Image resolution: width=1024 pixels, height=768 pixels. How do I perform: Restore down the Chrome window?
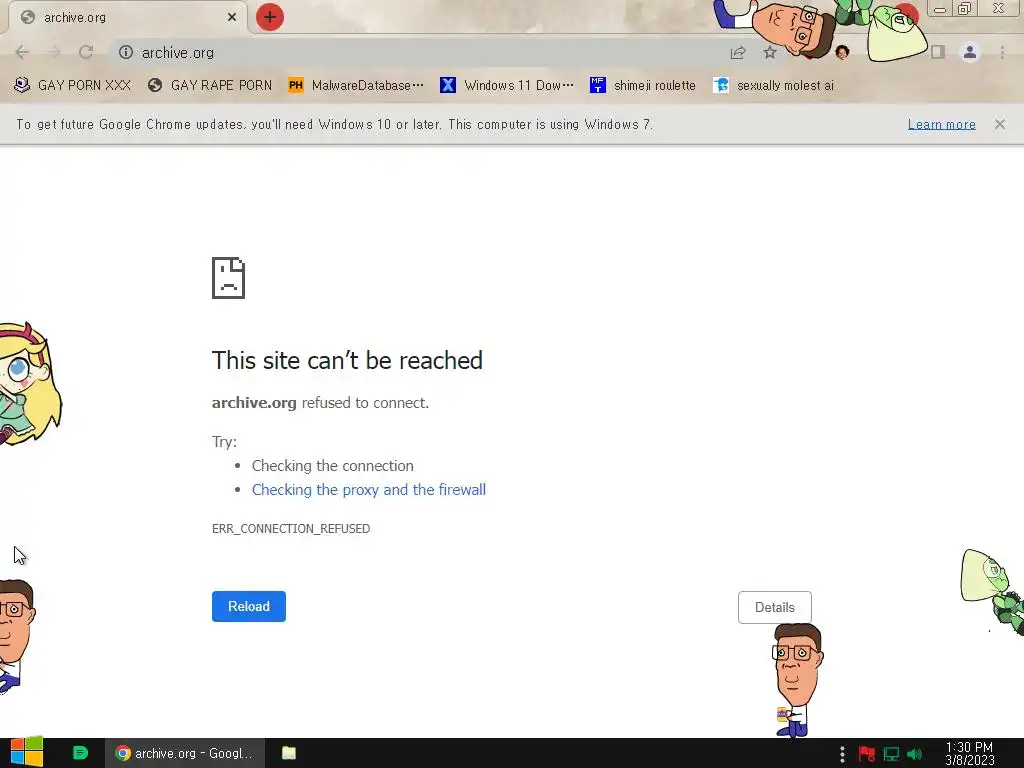[965, 8]
